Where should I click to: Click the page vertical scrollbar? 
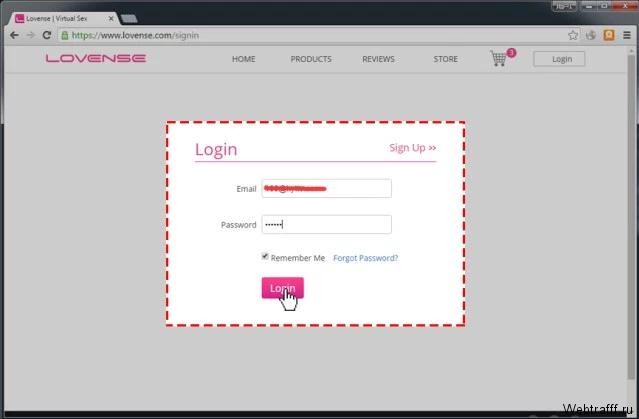click(x=631, y=216)
